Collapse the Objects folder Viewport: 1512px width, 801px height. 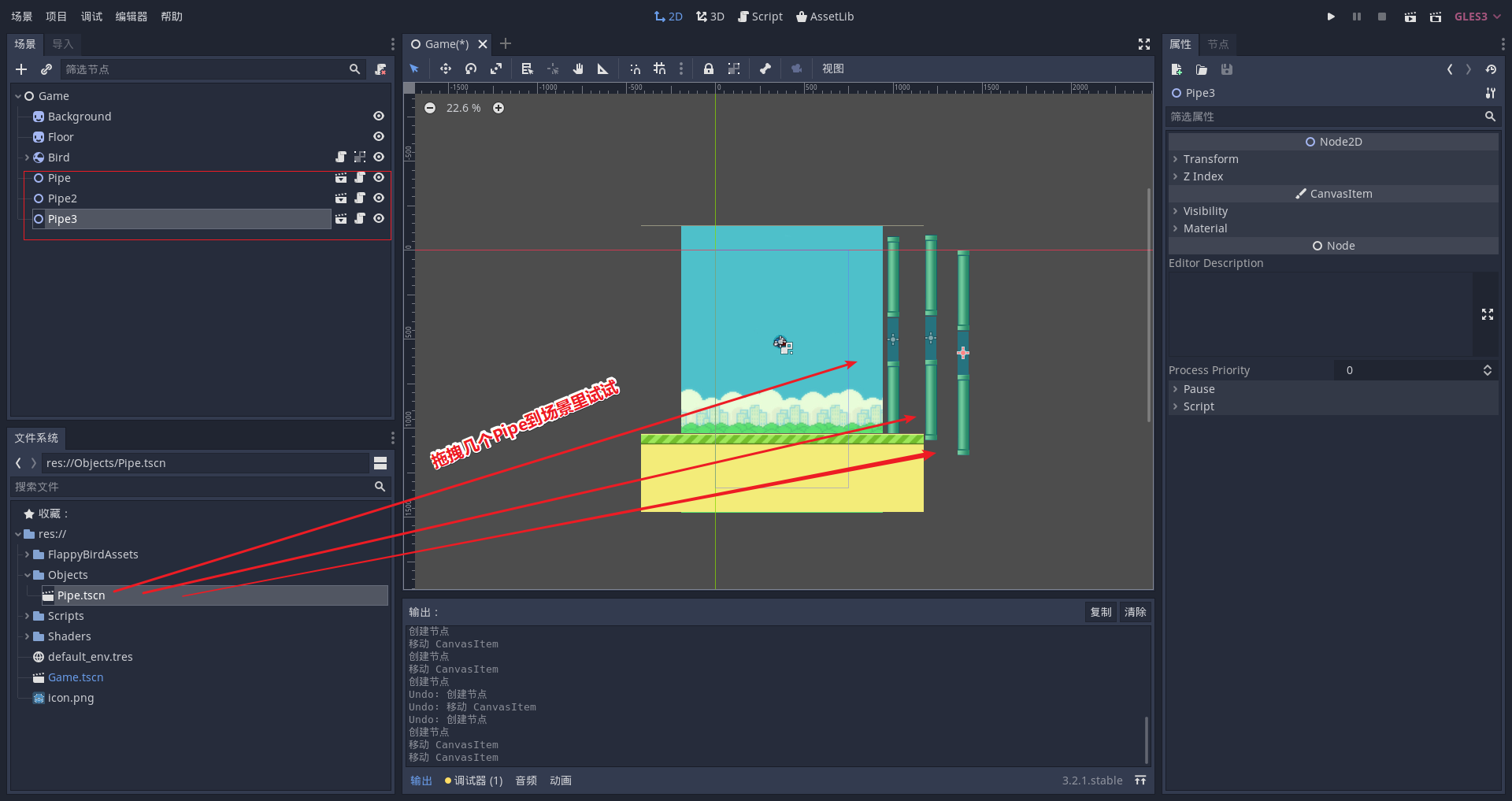pos(28,575)
